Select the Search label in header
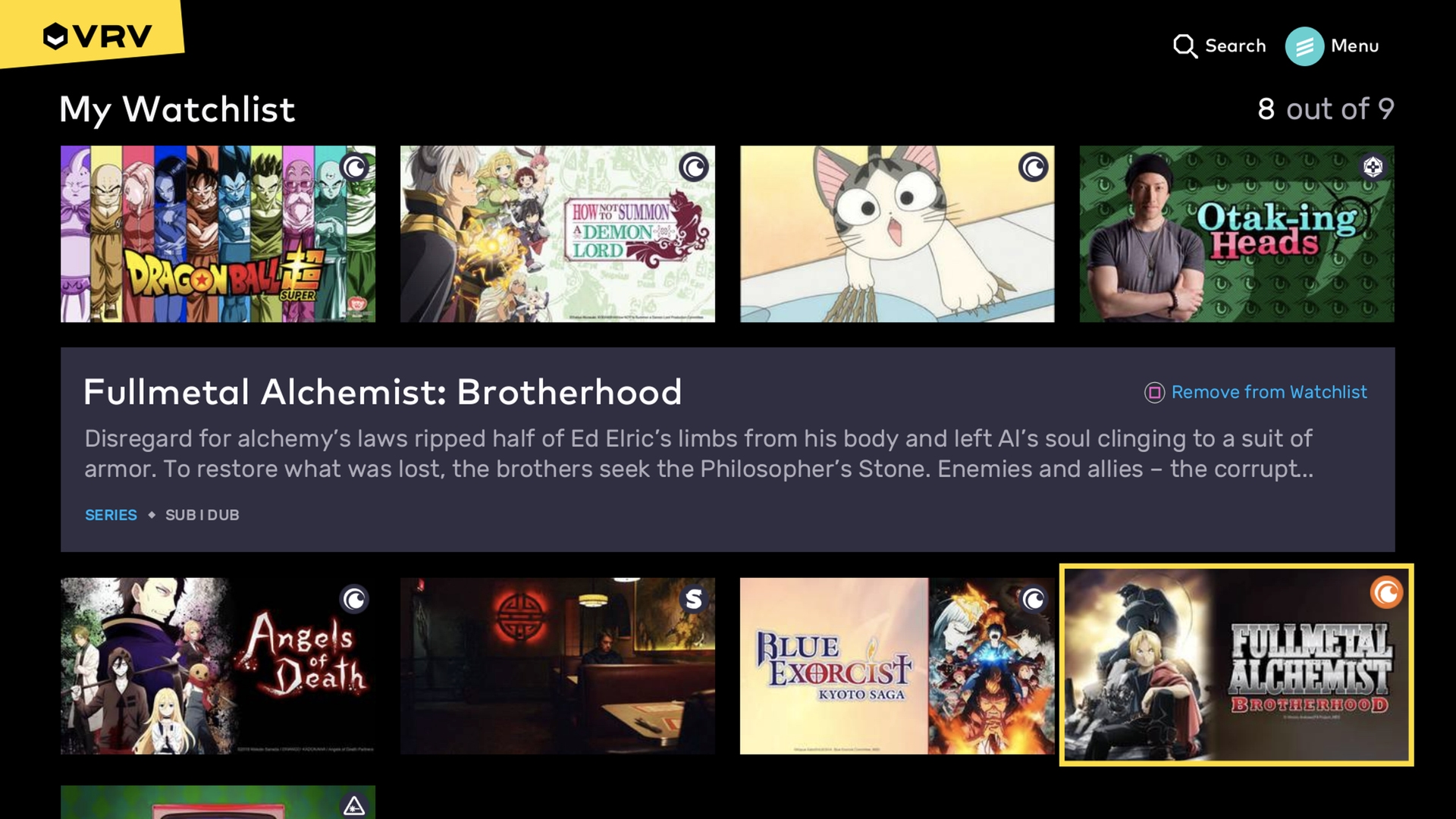Screen dimensions: 1456x819 [x=1235, y=46]
